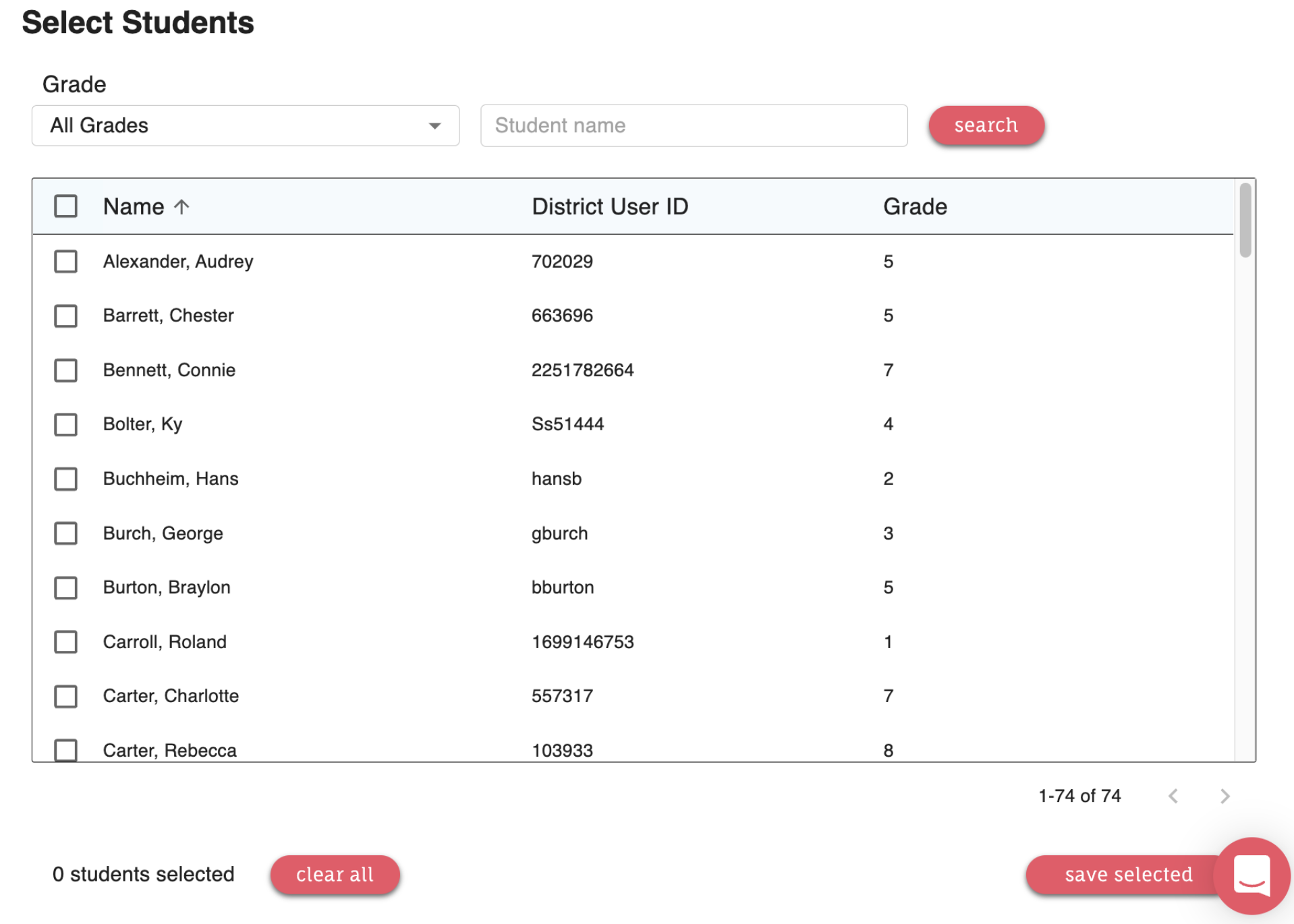
Task: Check the box for Barrett, Chester
Action: point(65,316)
